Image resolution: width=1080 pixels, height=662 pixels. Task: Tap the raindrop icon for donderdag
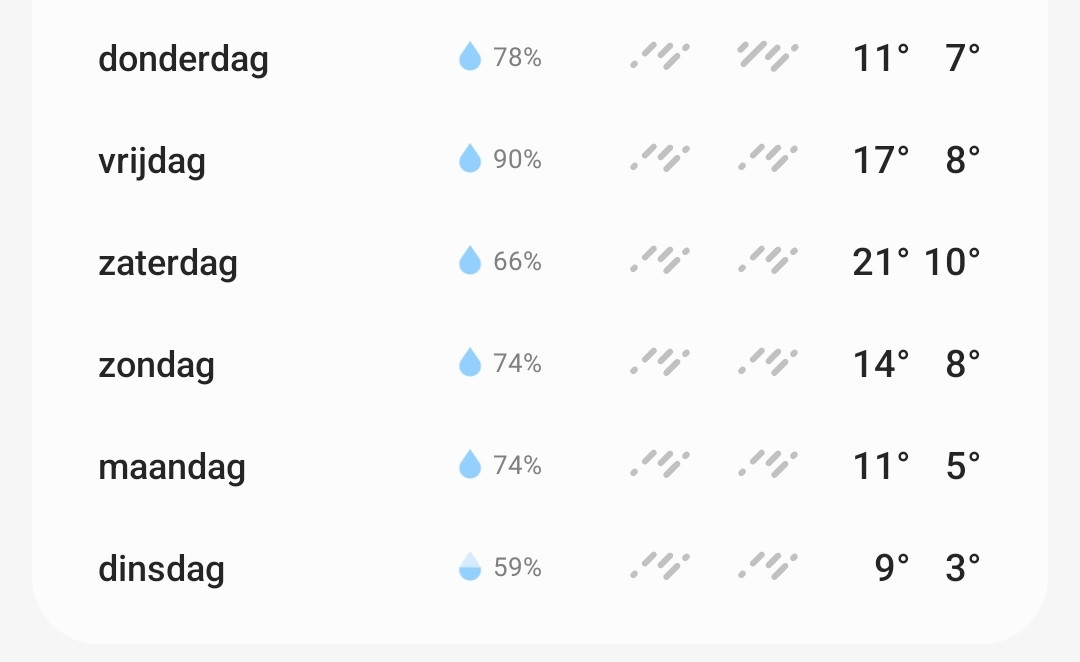coord(470,56)
